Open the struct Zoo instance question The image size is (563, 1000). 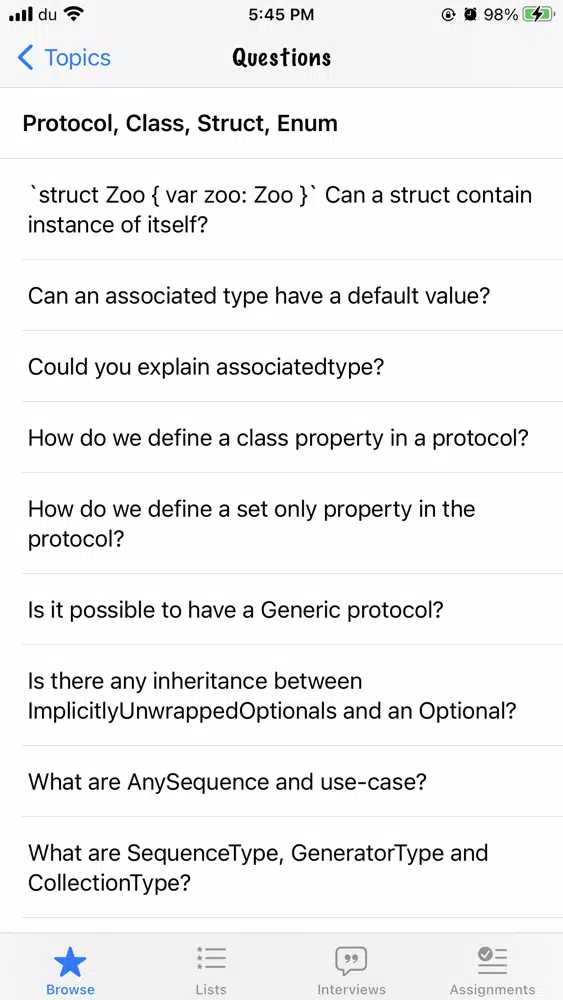(x=281, y=209)
